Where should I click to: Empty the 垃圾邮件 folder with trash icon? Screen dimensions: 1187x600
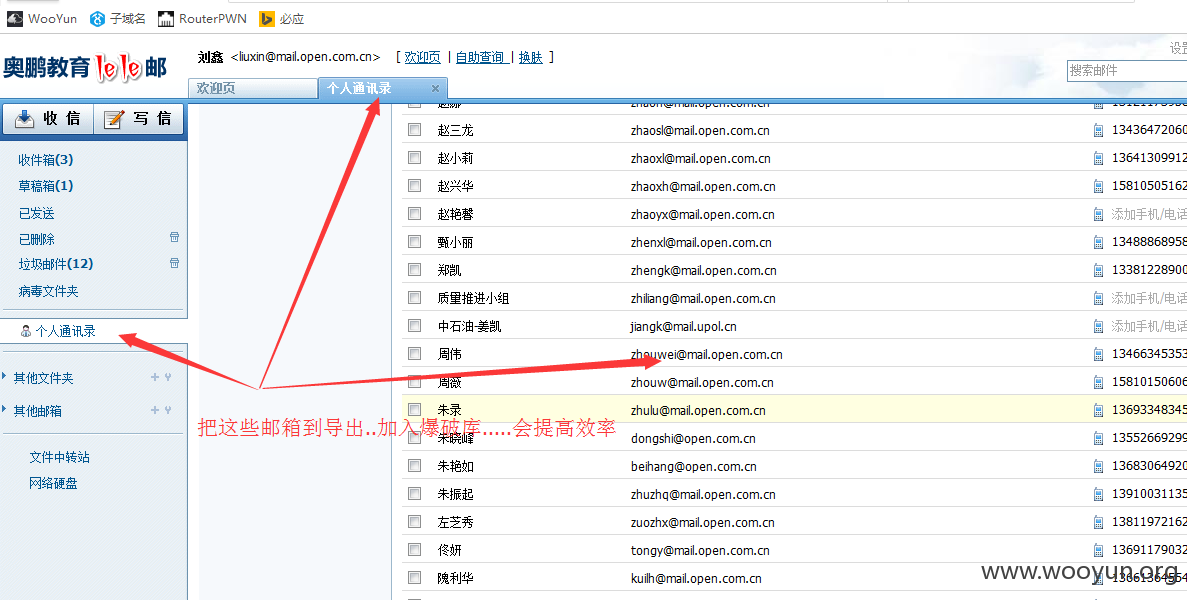tap(174, 263)
